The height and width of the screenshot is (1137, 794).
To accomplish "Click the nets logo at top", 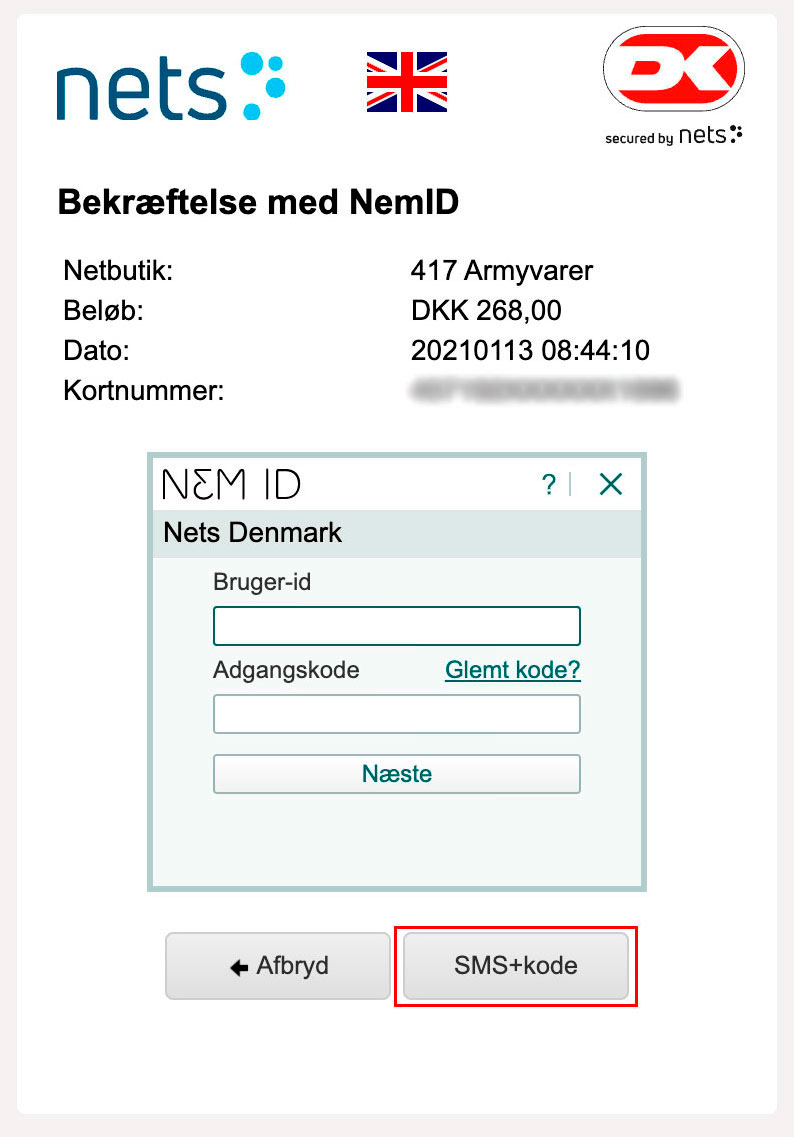I will pyautogui.click(x=170, y=86).
